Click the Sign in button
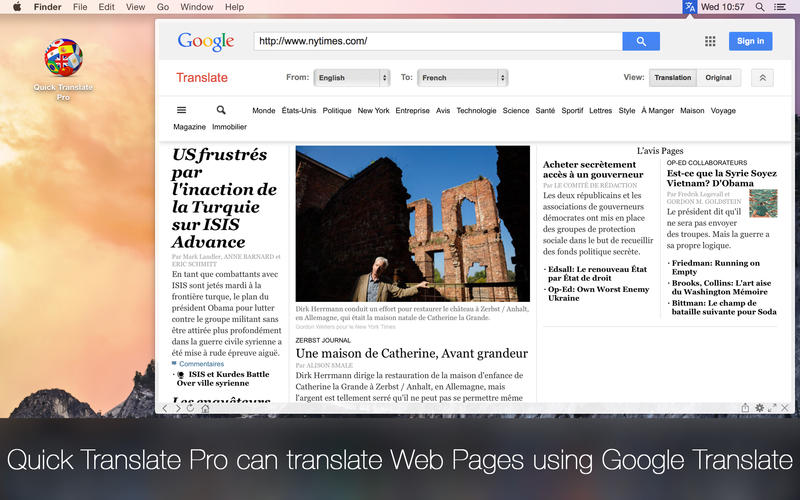Screen dimensions: 800x500 point(750,41)
